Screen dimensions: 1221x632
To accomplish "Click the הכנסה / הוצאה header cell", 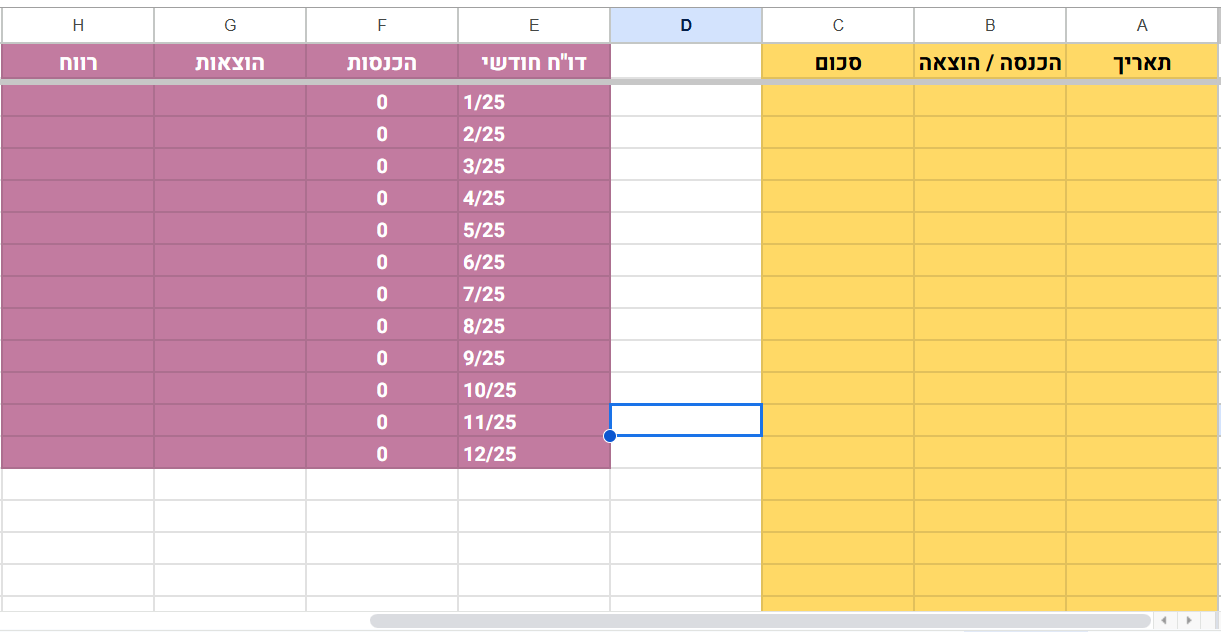I will [990, 63].
